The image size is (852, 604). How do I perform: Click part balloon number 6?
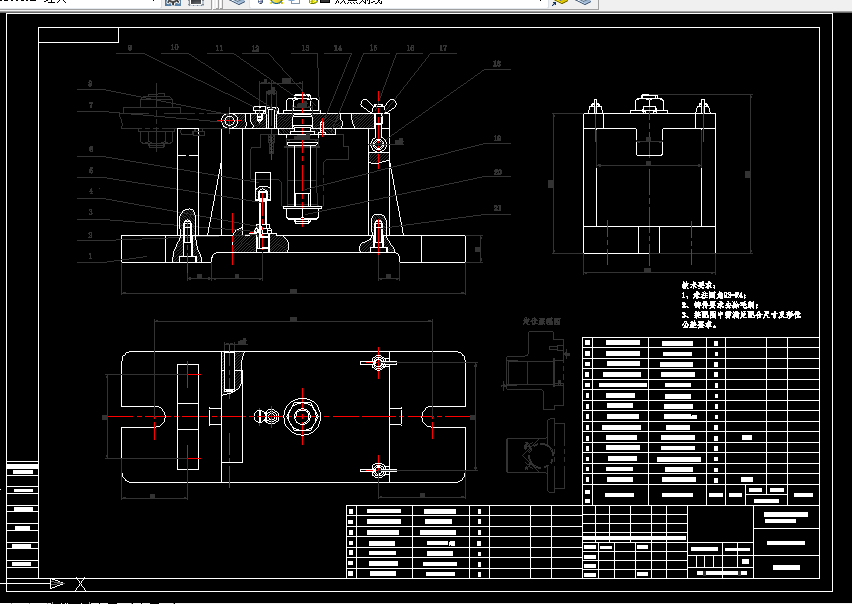[91, 149]
